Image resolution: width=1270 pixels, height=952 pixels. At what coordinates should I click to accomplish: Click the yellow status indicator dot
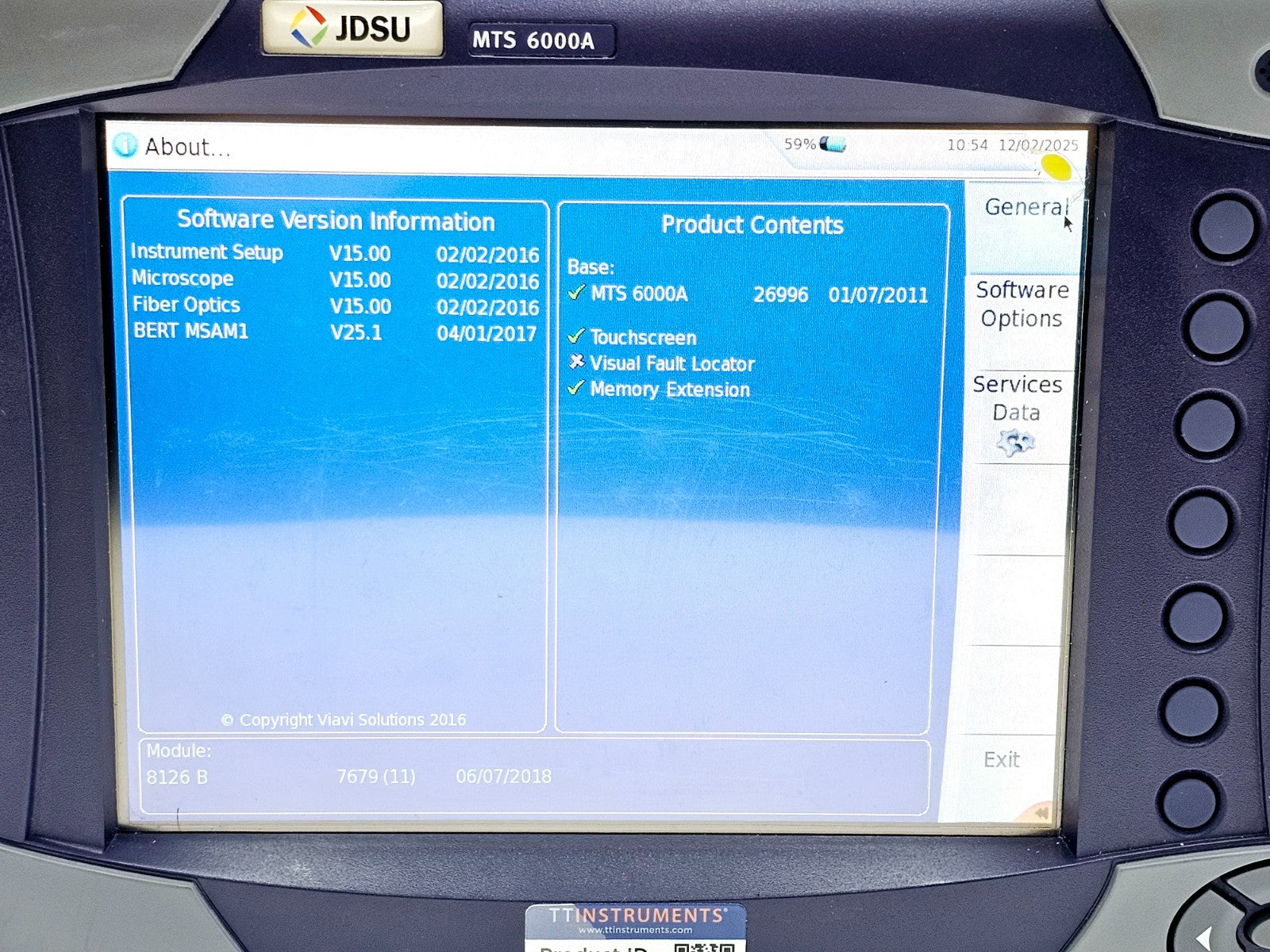click(1056, 167)
